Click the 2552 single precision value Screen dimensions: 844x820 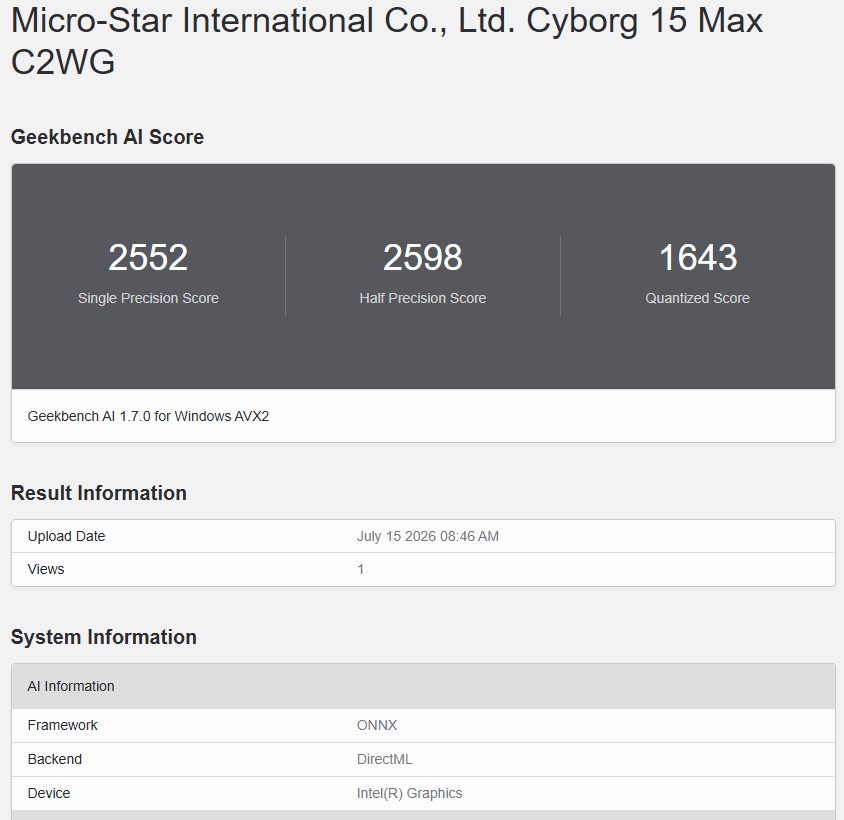point(148,257)
